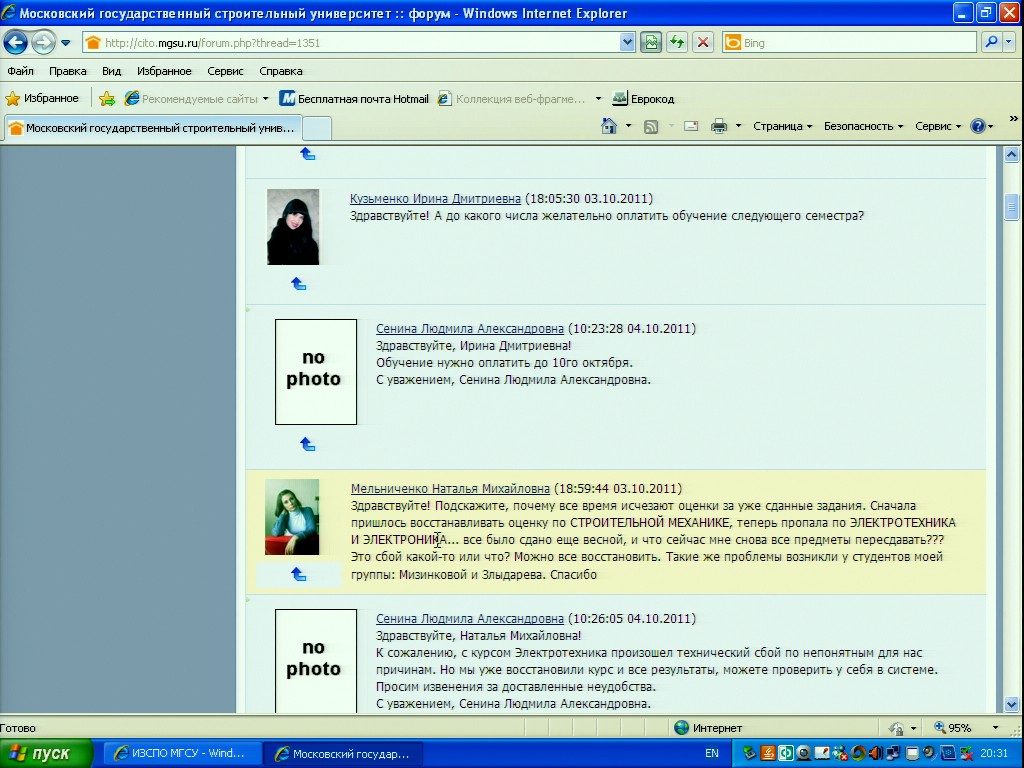Viewport: 1024px width, 768px height.
Task: Open the Сервис command bar menu
Action: [938, 126]
